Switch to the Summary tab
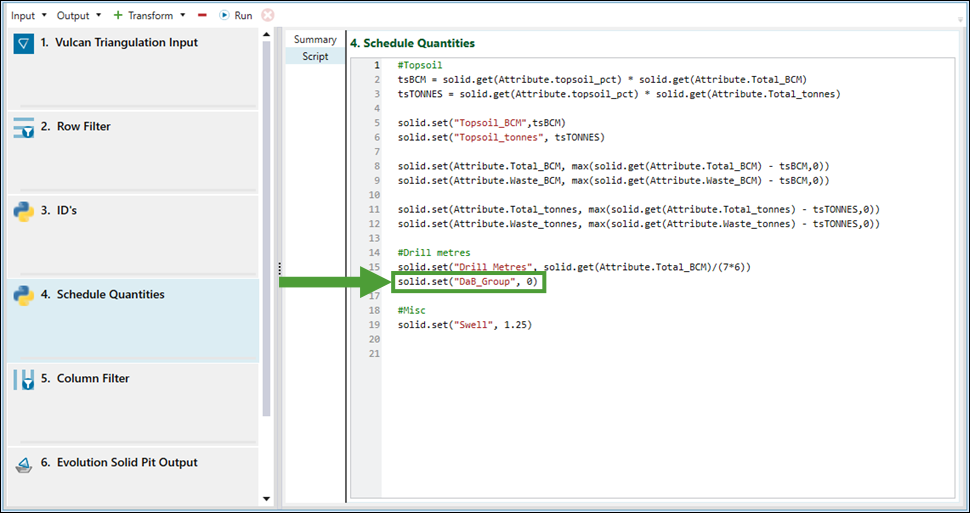 (x=315, y=40)
